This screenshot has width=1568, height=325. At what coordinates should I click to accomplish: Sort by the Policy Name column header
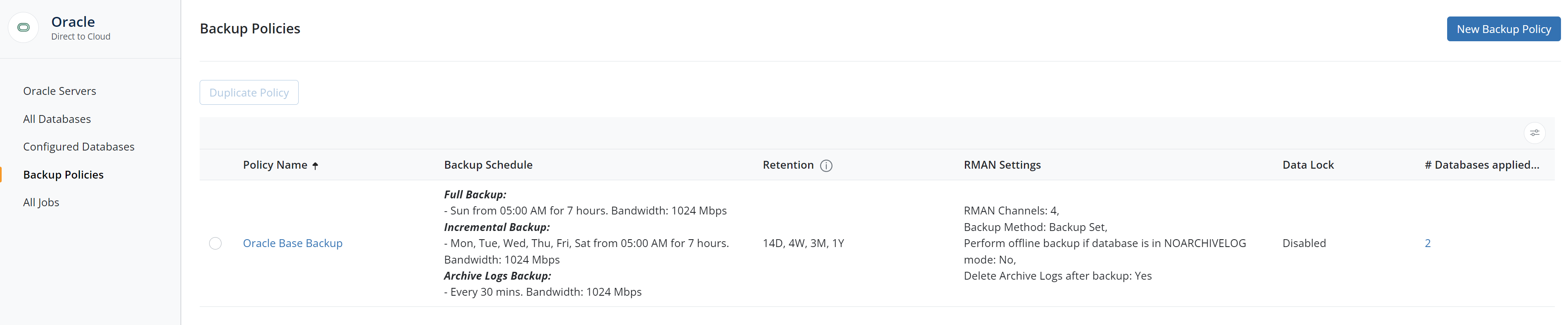pos(275,165)
